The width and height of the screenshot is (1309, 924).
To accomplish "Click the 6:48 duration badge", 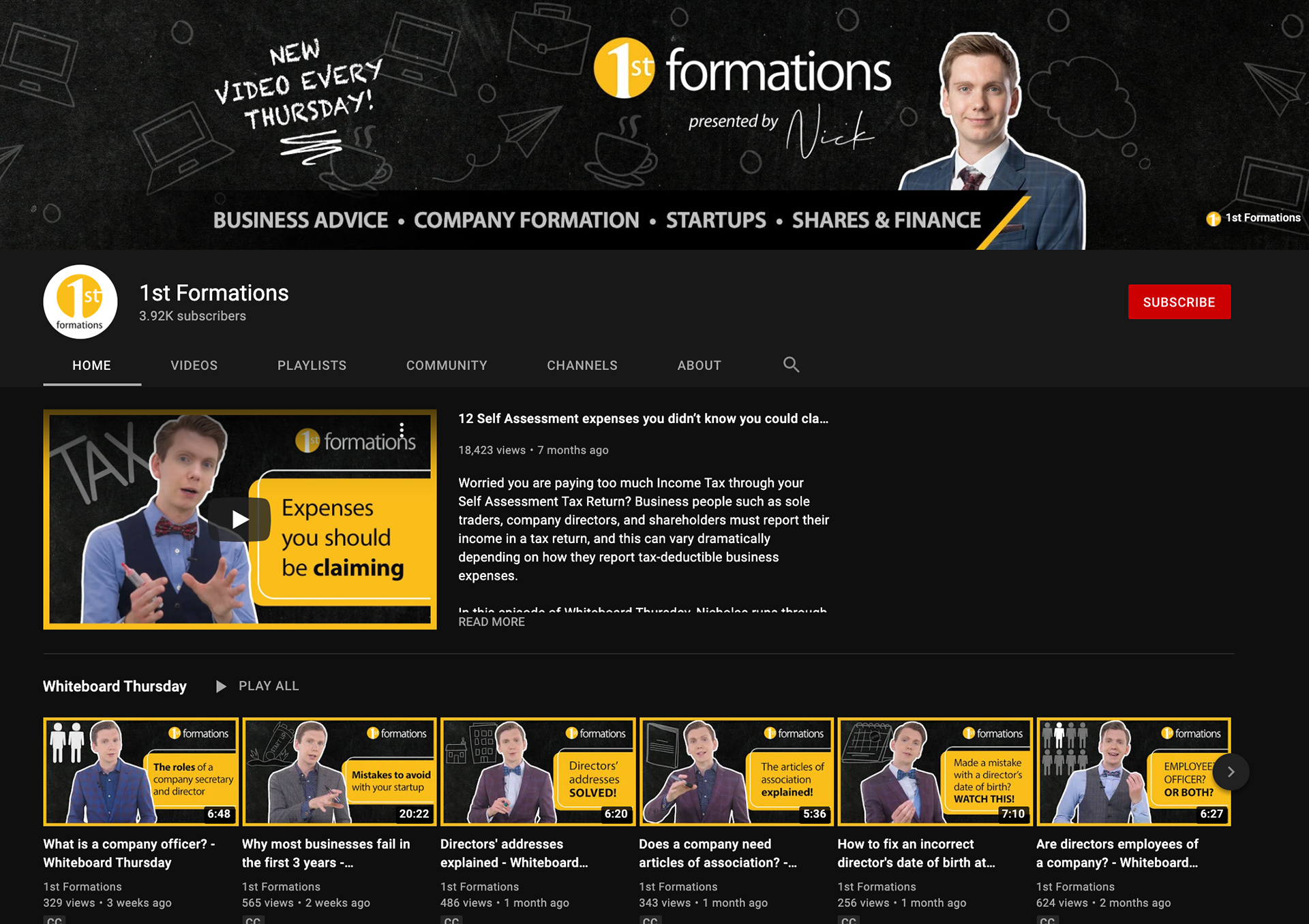I will coord(219,814).
